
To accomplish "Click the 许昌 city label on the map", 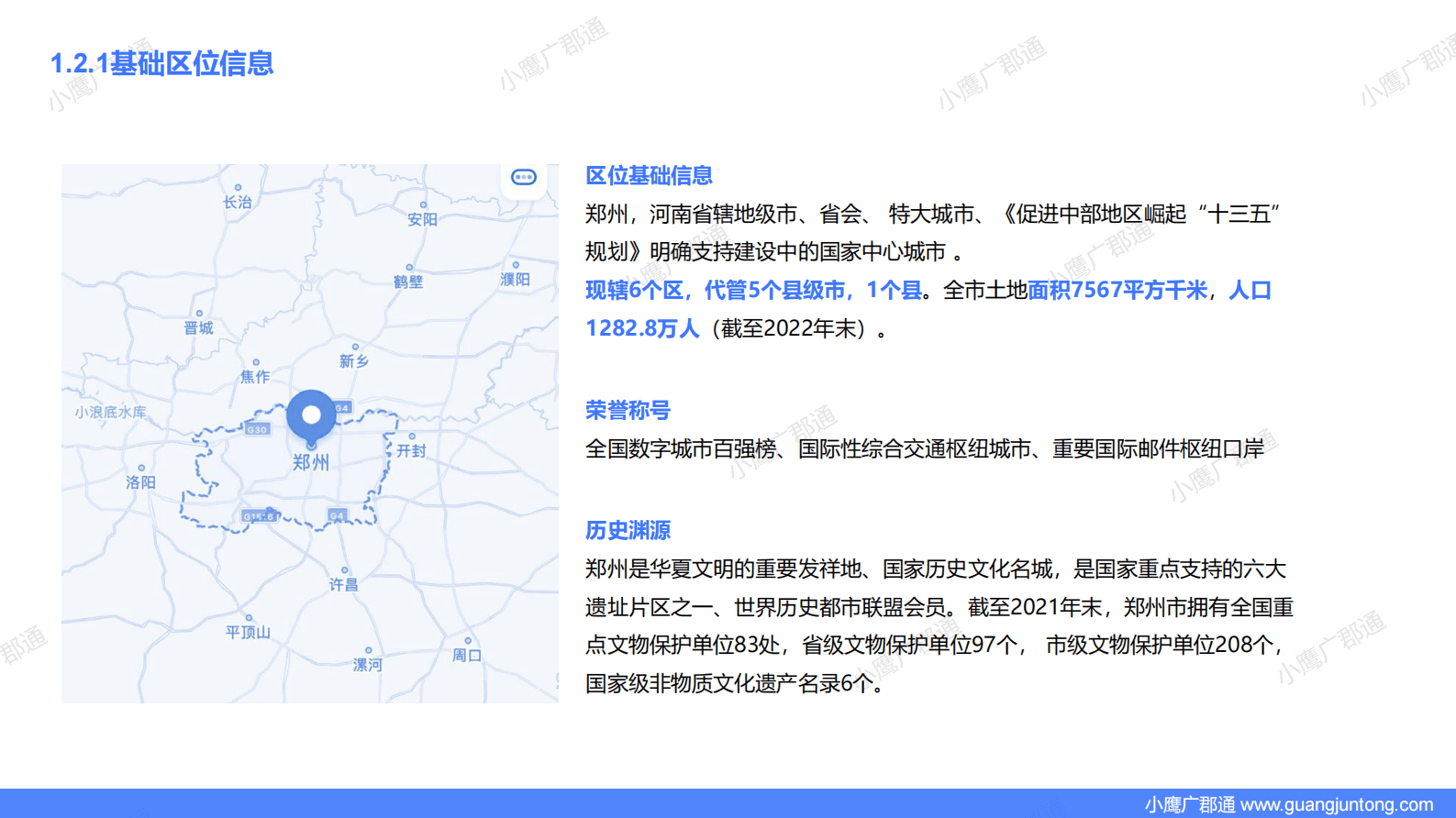I will pos(344,584).
